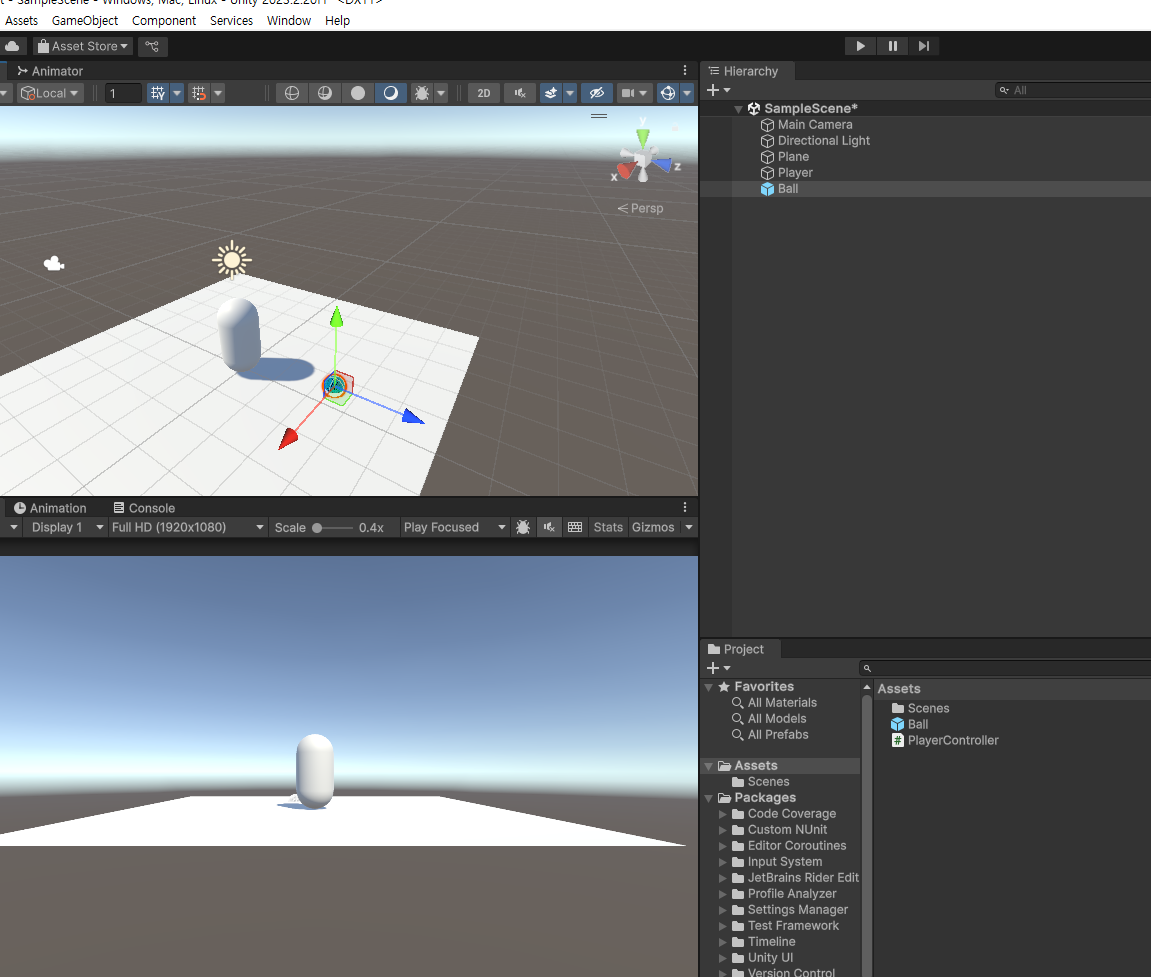This screenshot has width=1151, height=977.
Task: Open Local handle rotation dropdown
Action: (50, 93)
